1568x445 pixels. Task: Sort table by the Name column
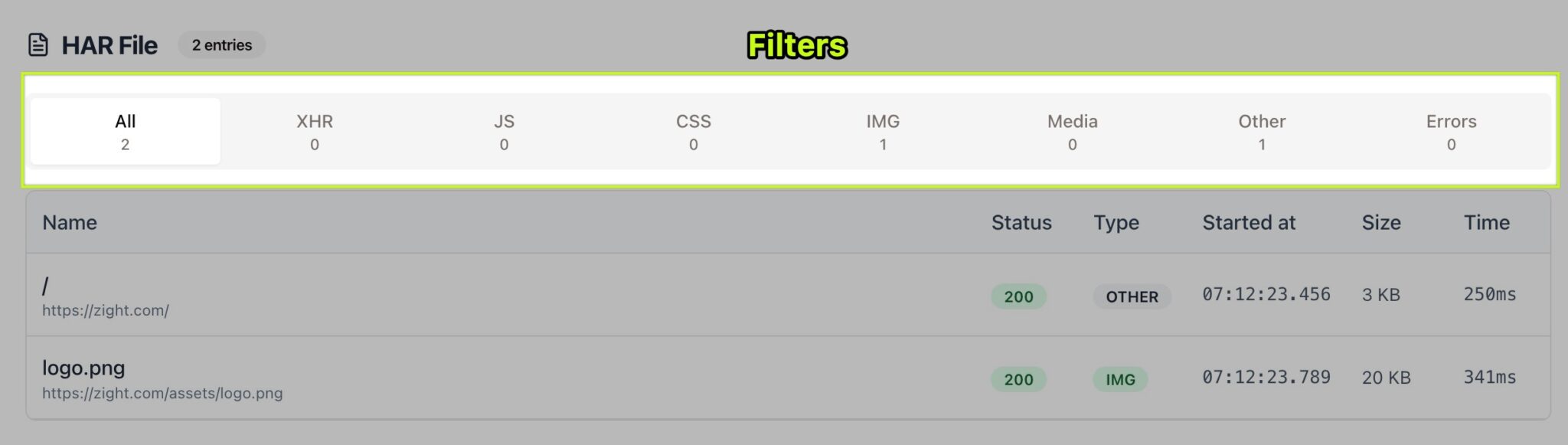tap(70, 222)
